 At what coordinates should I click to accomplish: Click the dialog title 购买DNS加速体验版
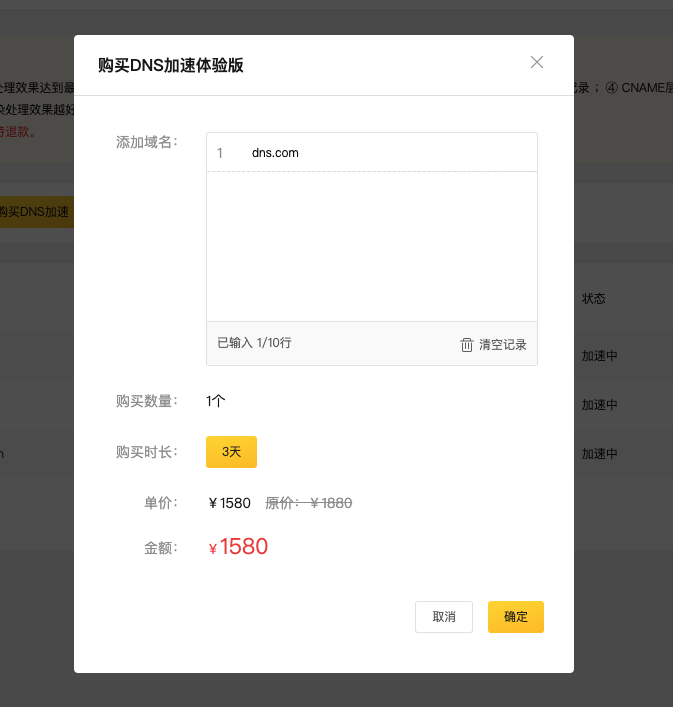pos(170,66)
